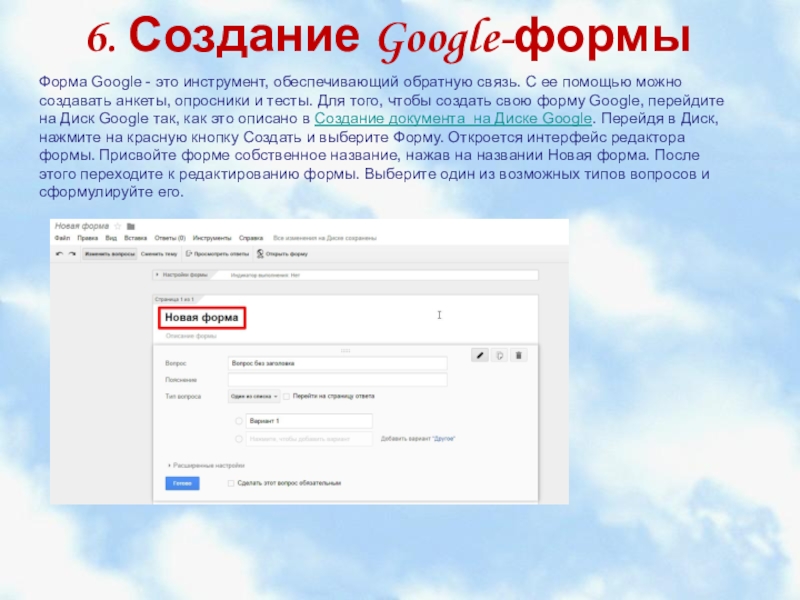Click the Открыть форму button
800x600 pixels.
(x=282, y=254)
